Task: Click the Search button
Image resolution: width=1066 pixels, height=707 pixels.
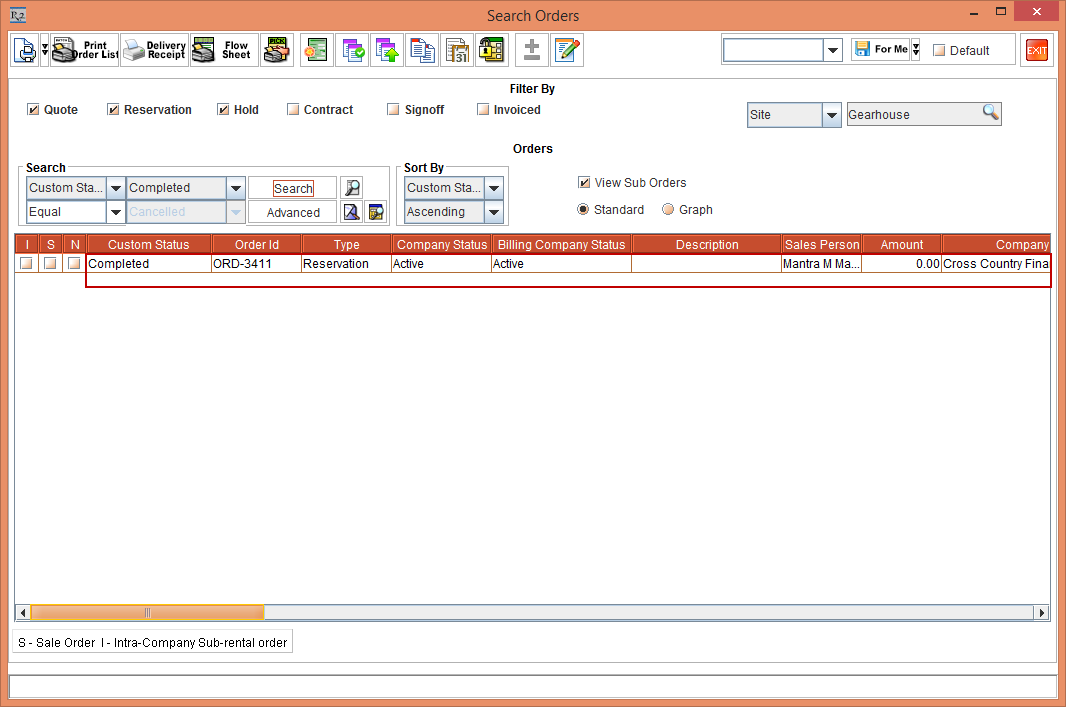Action: (293, 188)
